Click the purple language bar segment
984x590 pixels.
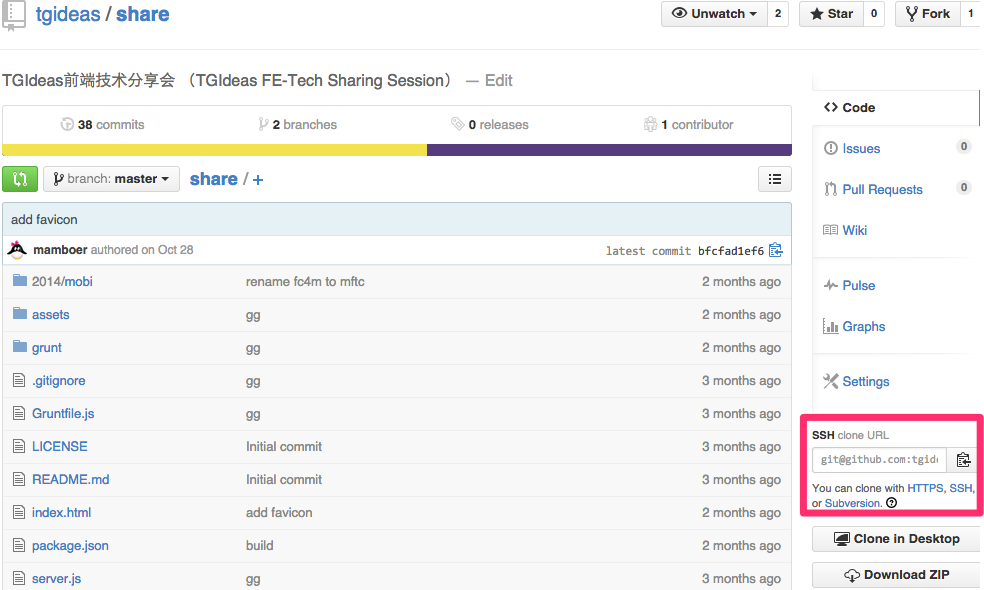609,150
